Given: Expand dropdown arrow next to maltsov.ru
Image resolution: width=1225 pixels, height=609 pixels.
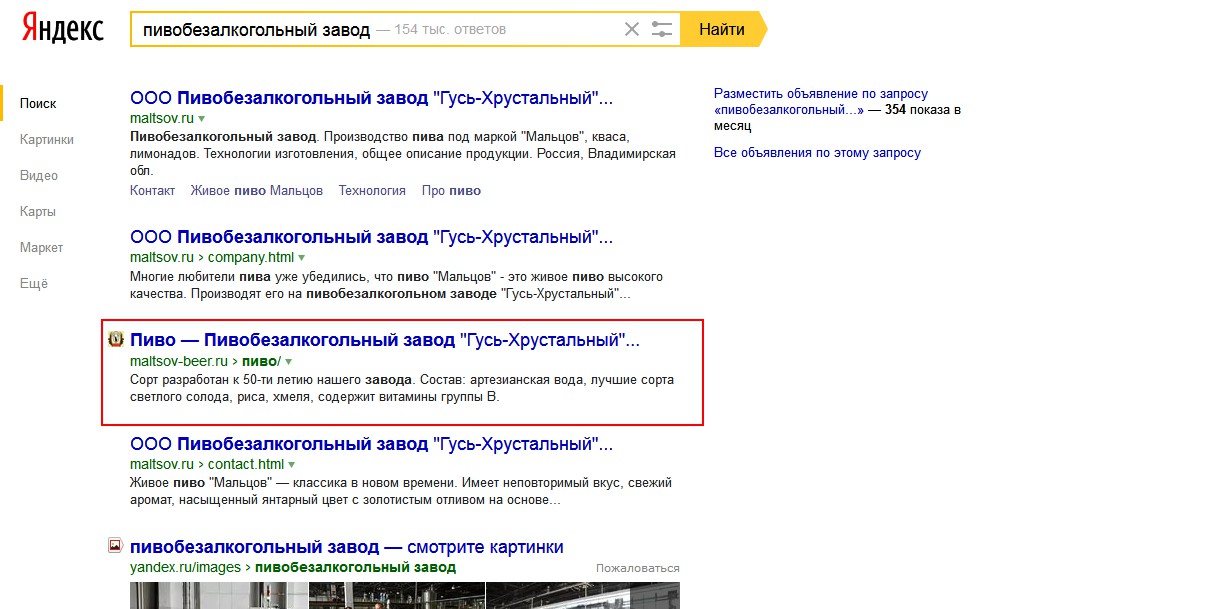Looking at the screenshot, I should (x=201, y=119).
